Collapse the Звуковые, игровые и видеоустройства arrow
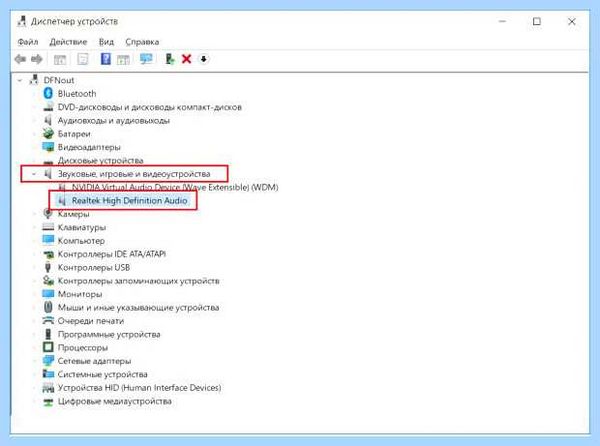This screenshot has width=600, height=446. [x=34, y=174]
